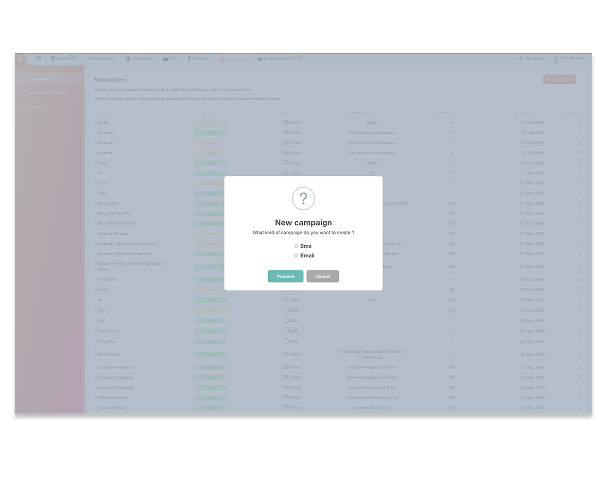This screenshot has width=614, height=480.
Task: Open the Products menu item
Action: pos(199,58)
